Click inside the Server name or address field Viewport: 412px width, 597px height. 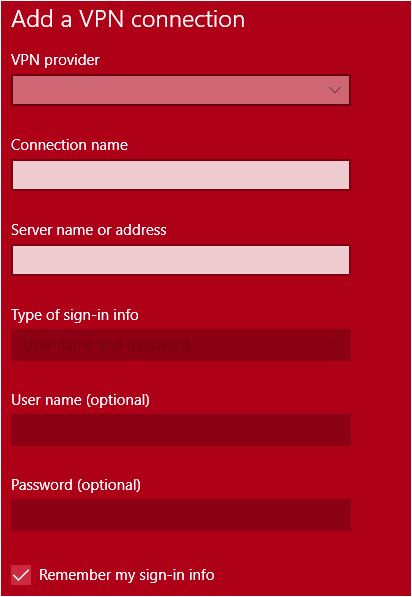click(181, 260)
